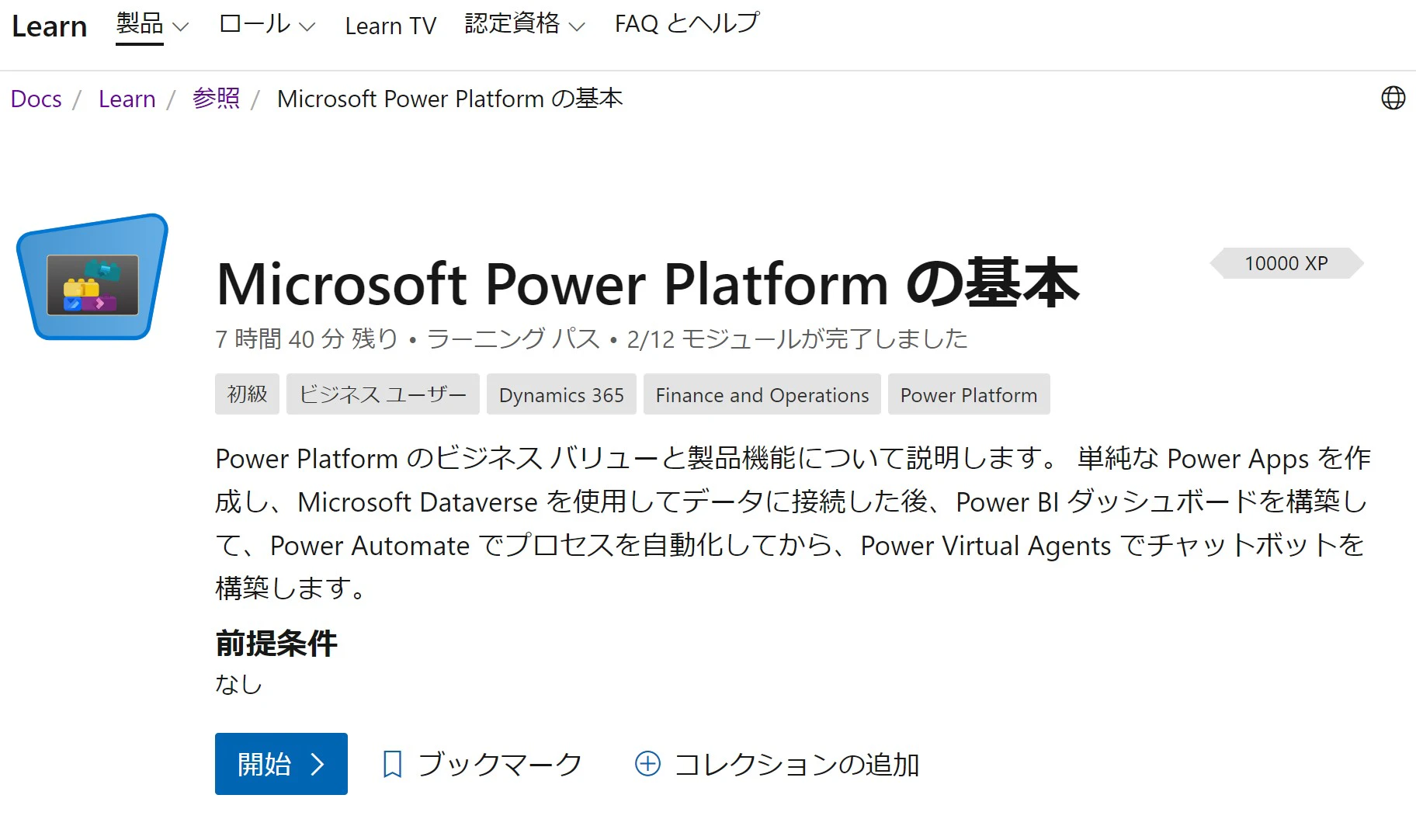Image resolution: width=1416 pixels, height=840 pixels.
Task: Click the description paragraph starting with Power Platform の
Action: 792,523
